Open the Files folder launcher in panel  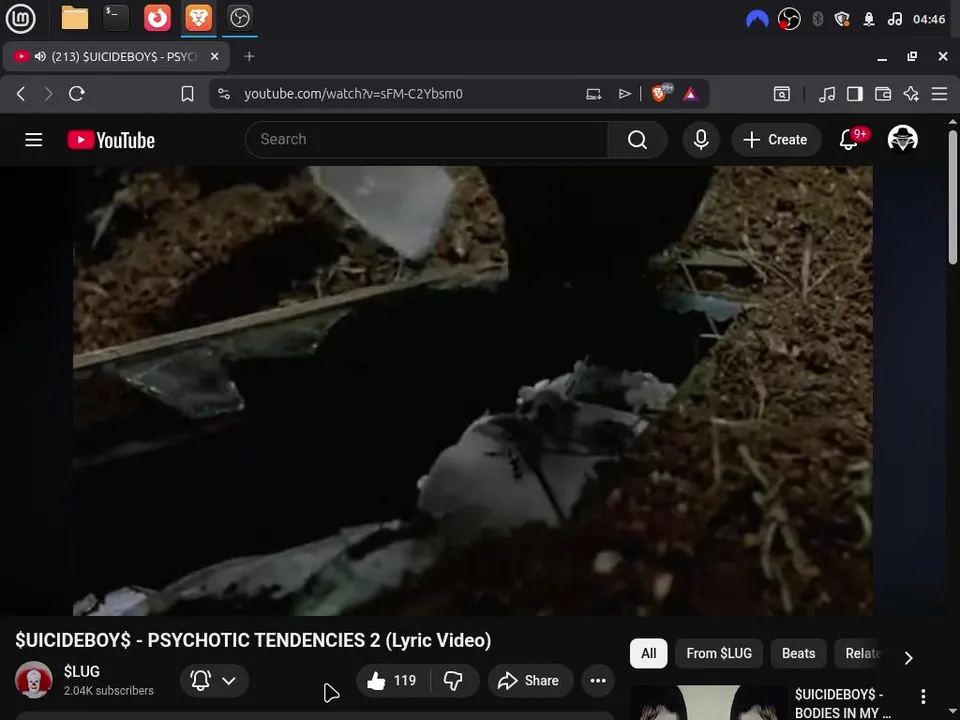[x=75, y=18]
